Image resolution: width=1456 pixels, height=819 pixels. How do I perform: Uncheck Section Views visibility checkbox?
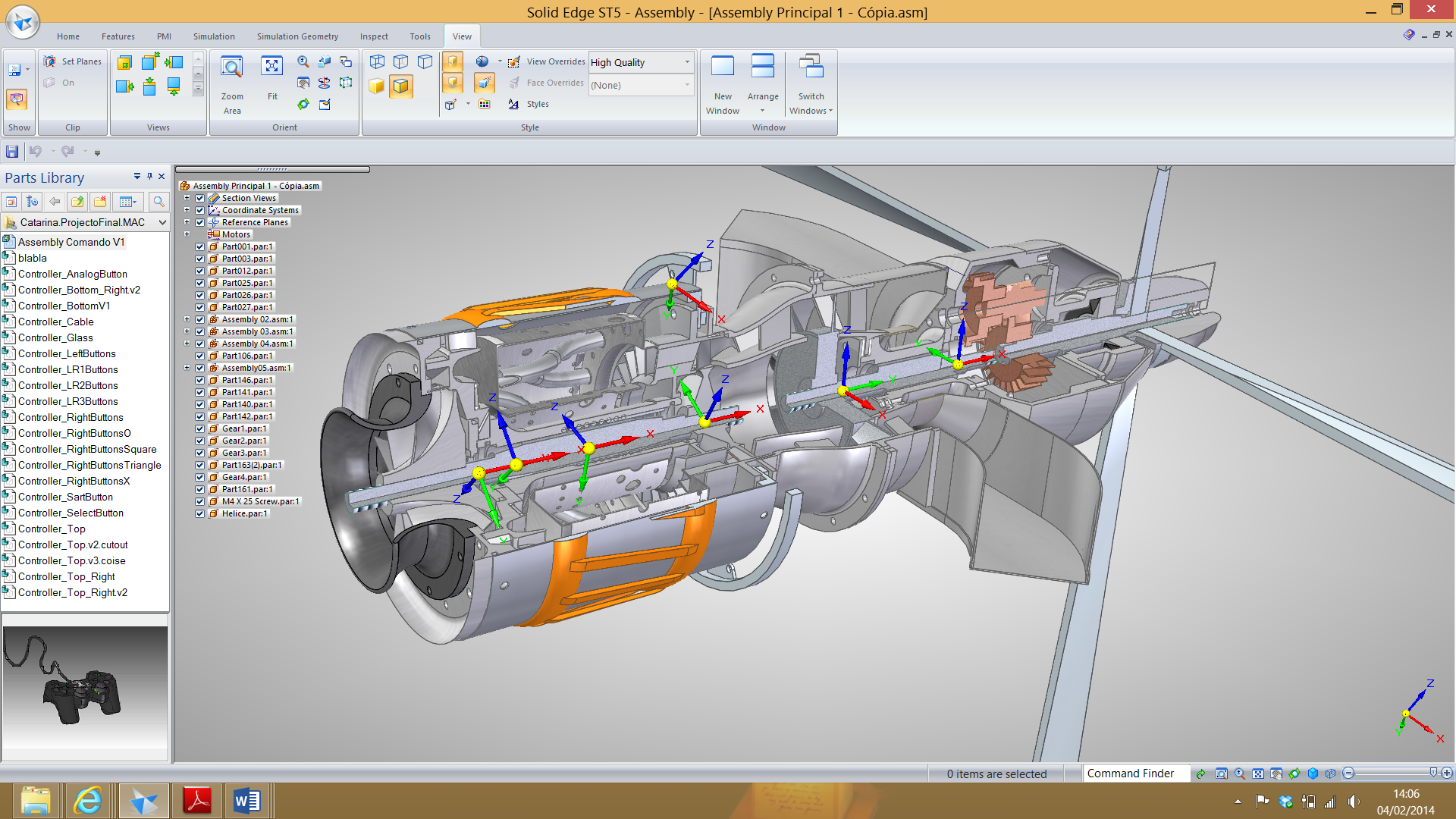click(200, 198)
